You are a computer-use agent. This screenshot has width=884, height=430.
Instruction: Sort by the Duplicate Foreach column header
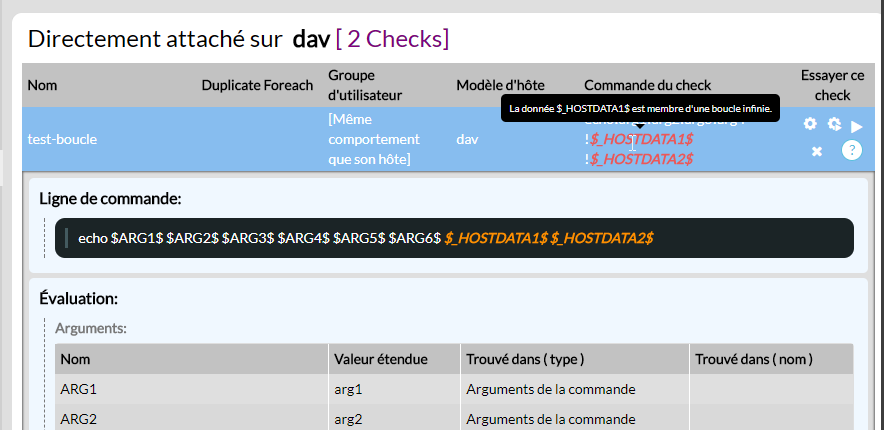pyautogui.click(x=257, y=86)
